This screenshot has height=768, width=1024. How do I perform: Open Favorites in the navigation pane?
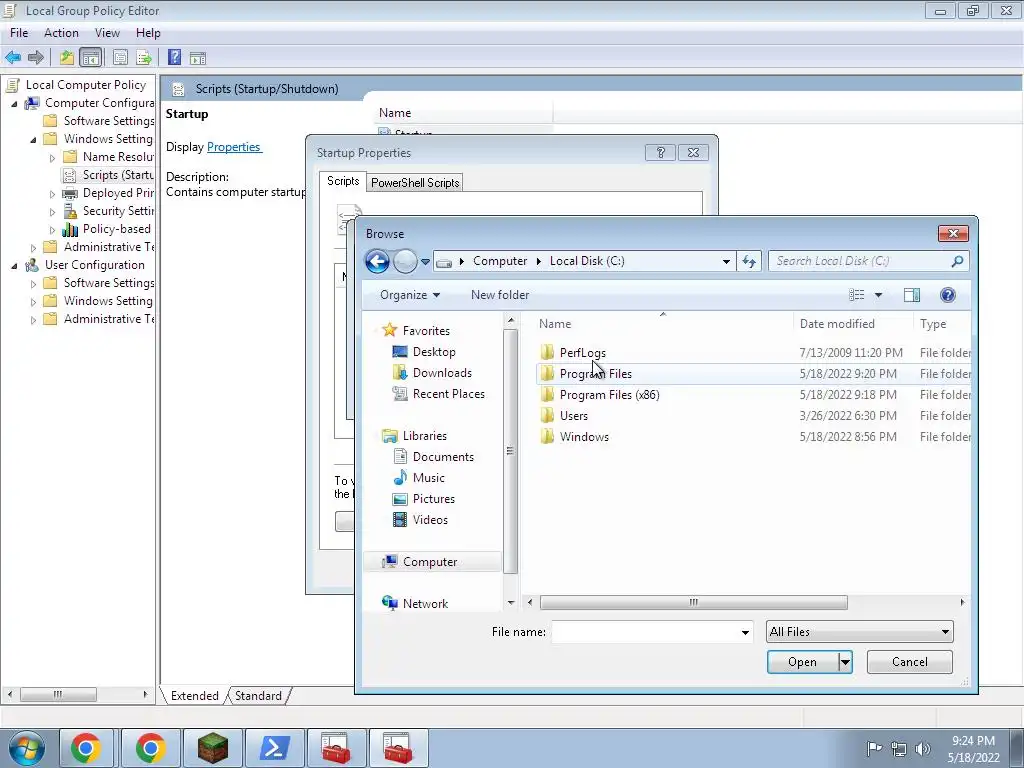coord(426,330)
